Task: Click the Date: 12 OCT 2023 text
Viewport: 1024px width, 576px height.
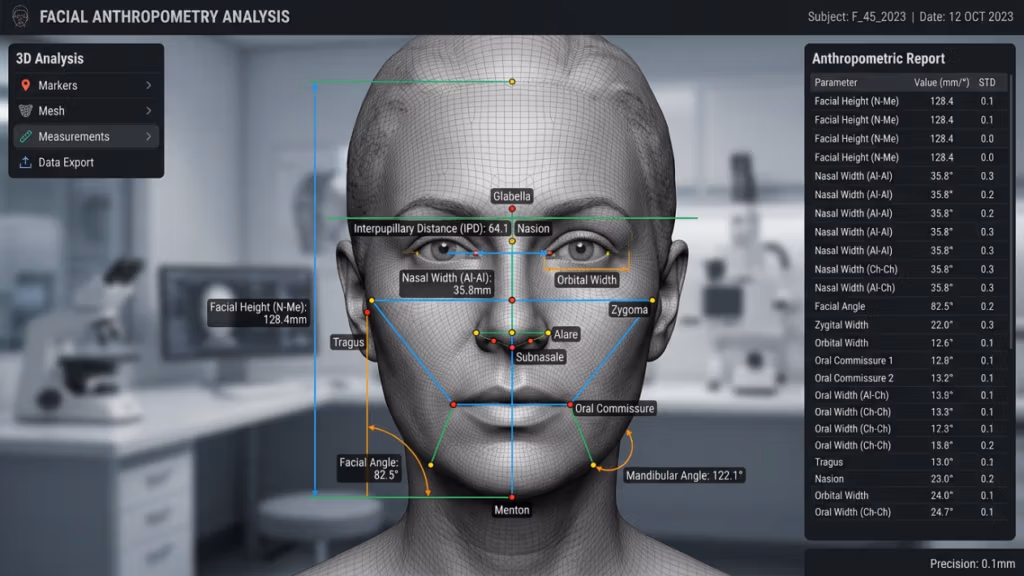Action: pyautogui.click(x=966, y=17)
